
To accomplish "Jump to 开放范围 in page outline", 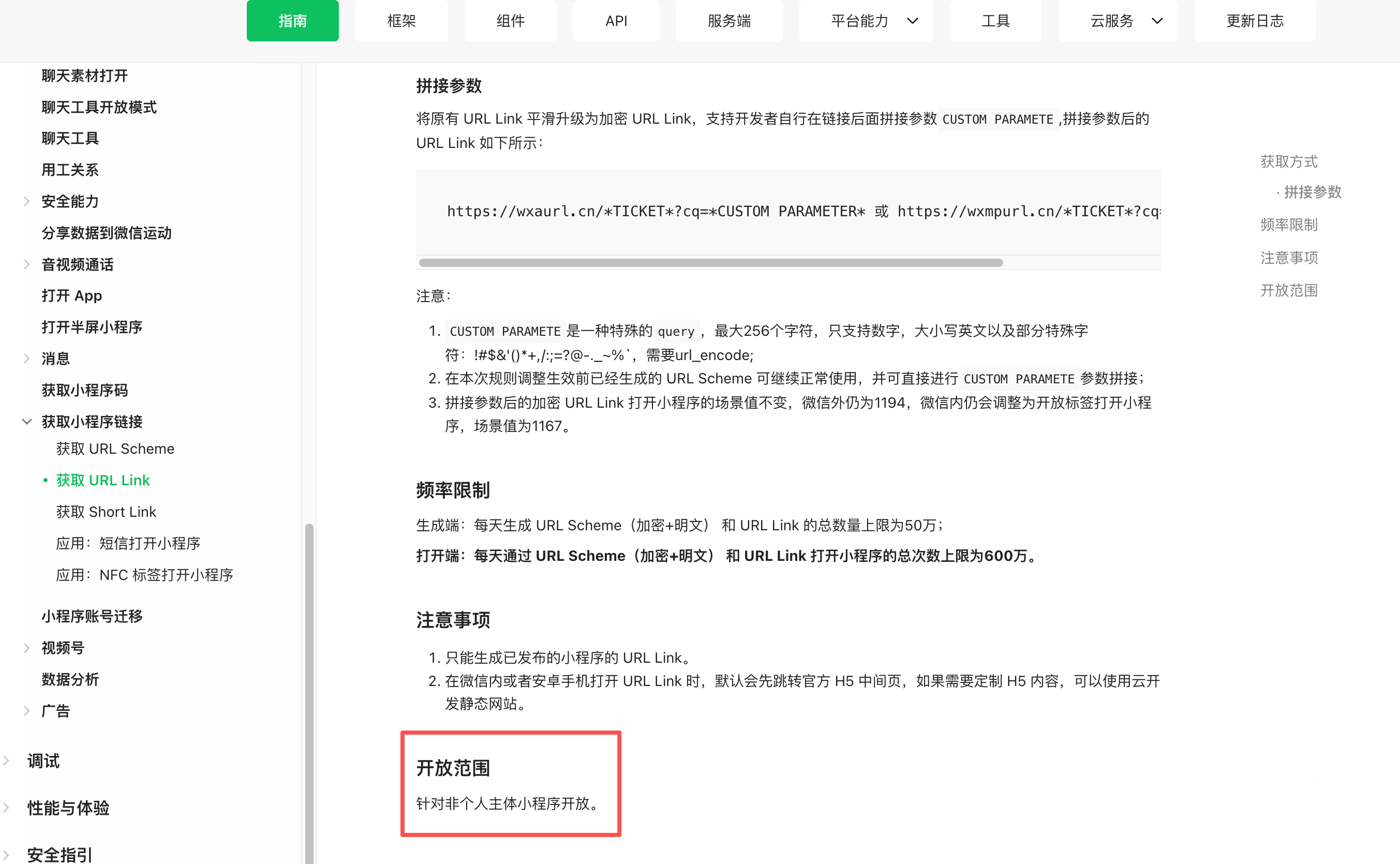I will coord(1289,290).
